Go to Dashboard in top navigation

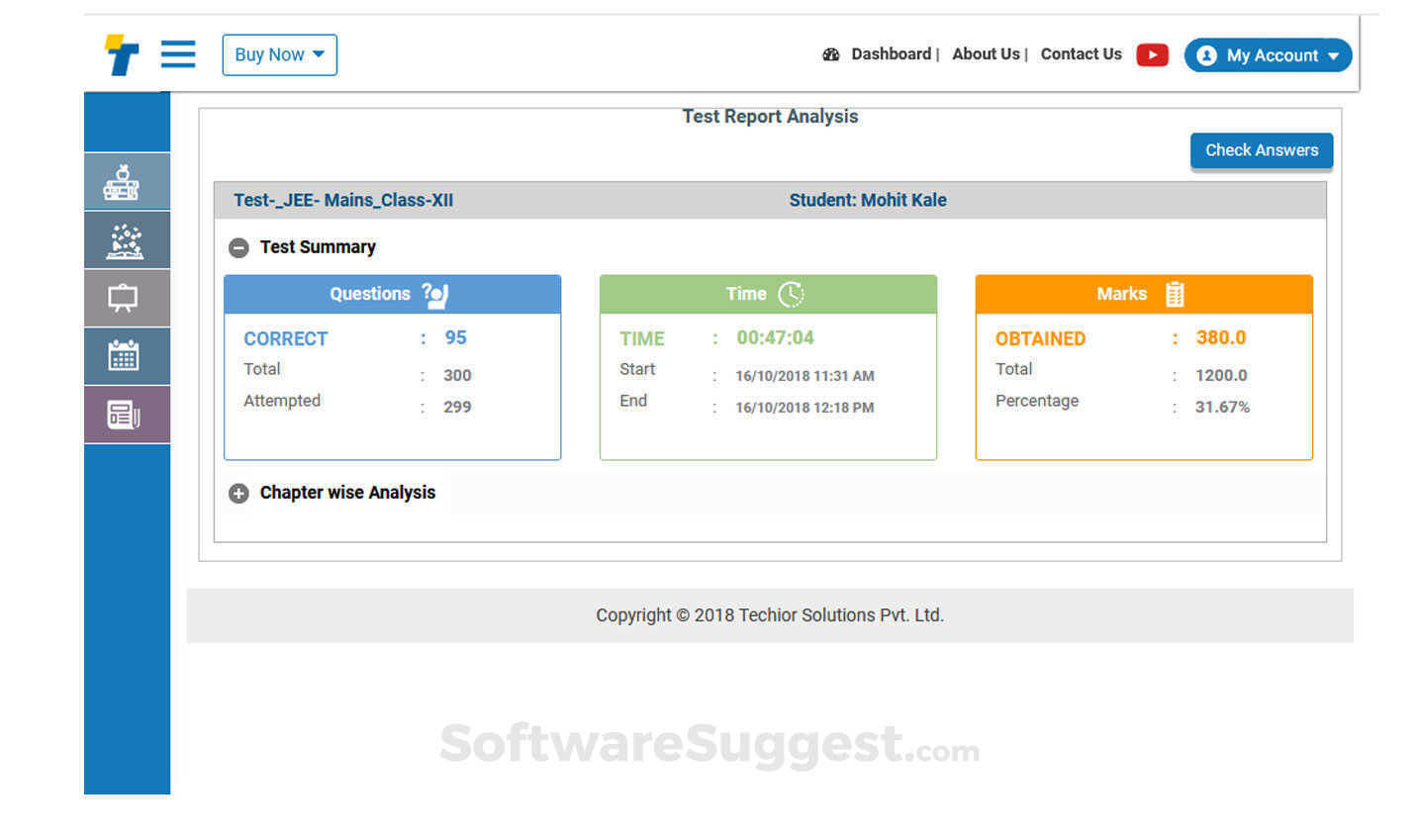(891, 54)
